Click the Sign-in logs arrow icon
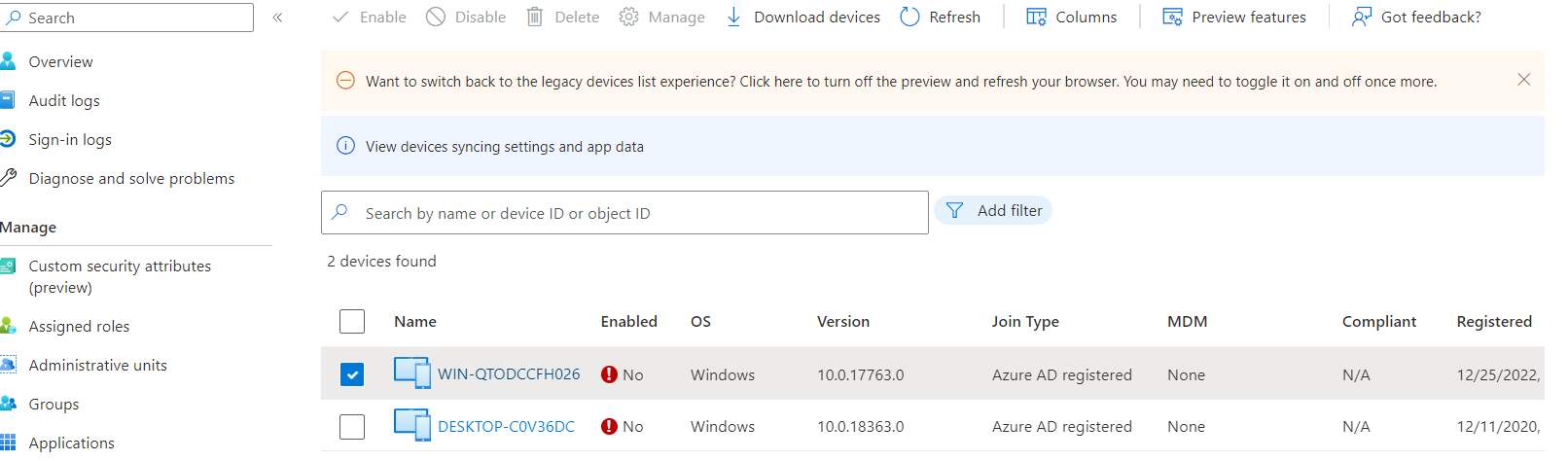 pyautogui.click(x=8, y=138)
